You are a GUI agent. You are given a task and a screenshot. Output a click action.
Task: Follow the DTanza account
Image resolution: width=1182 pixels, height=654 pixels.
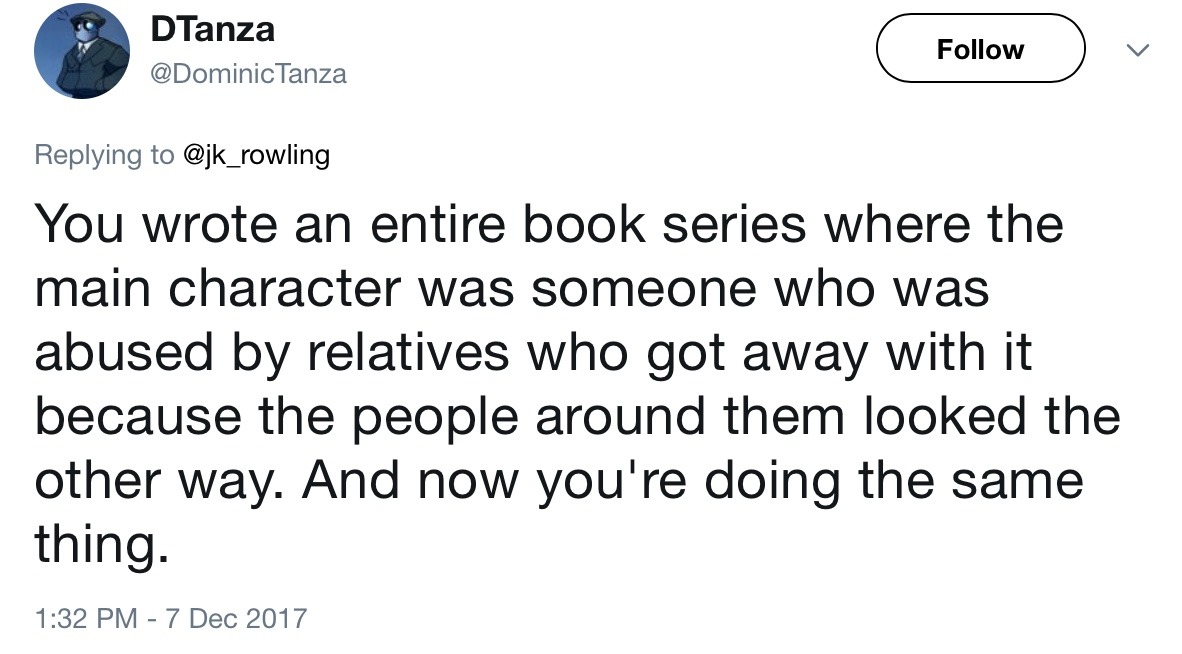click(x=980, y=49)
